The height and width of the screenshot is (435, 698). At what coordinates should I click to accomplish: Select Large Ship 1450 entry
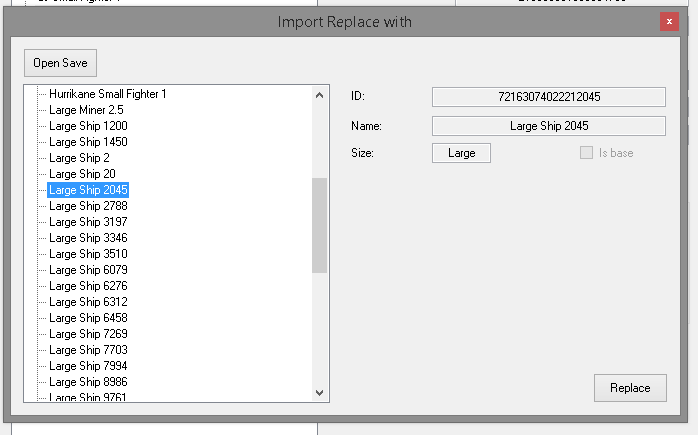(88, 142)
